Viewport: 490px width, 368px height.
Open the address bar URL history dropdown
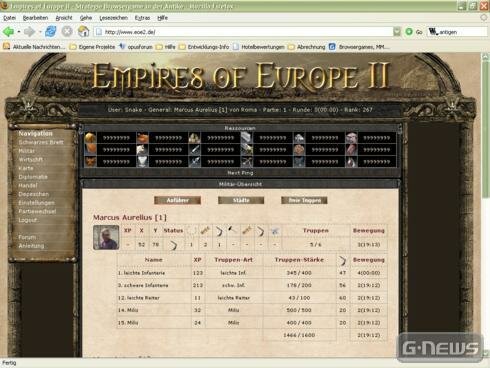click(x=397, y=32)
